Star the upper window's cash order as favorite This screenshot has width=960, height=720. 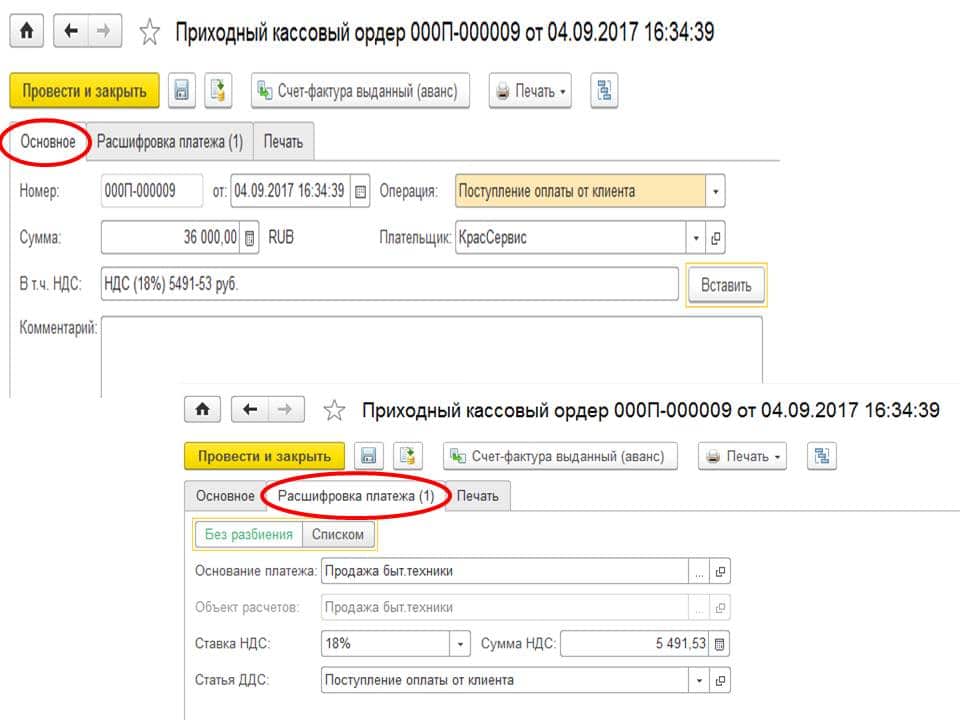[x=149, y=32]
